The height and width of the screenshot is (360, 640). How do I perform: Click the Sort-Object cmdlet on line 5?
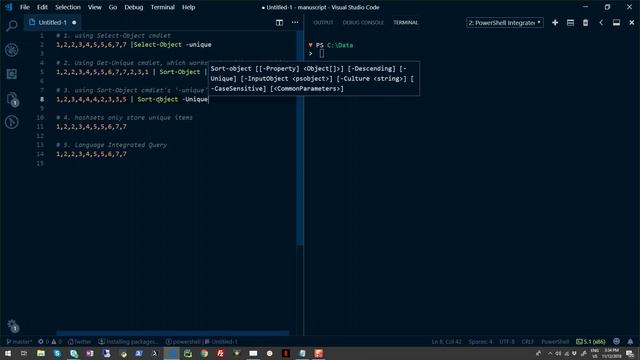click(x=180, y=72)
